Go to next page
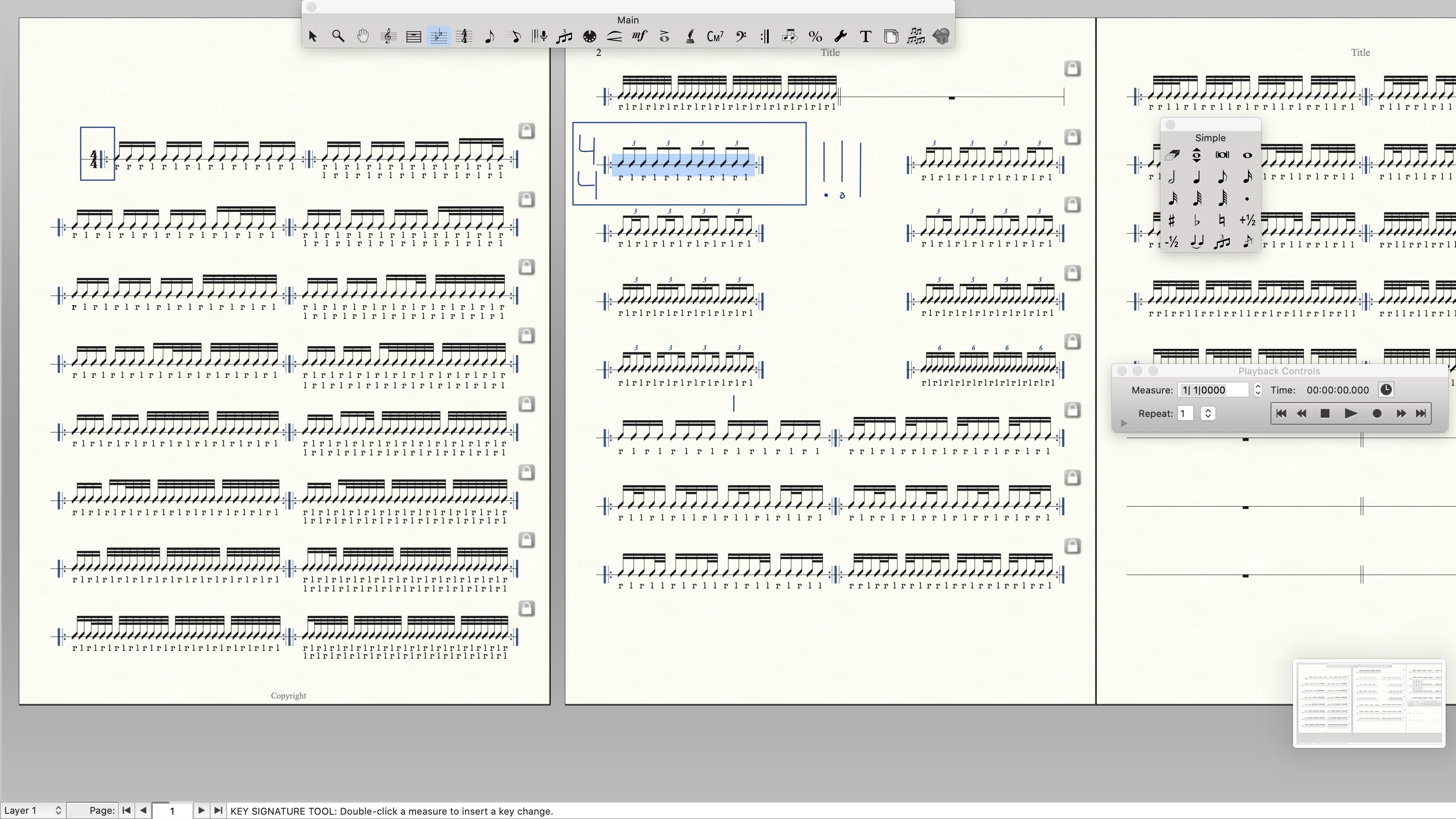1456x819 pixels. click(201, 810)
